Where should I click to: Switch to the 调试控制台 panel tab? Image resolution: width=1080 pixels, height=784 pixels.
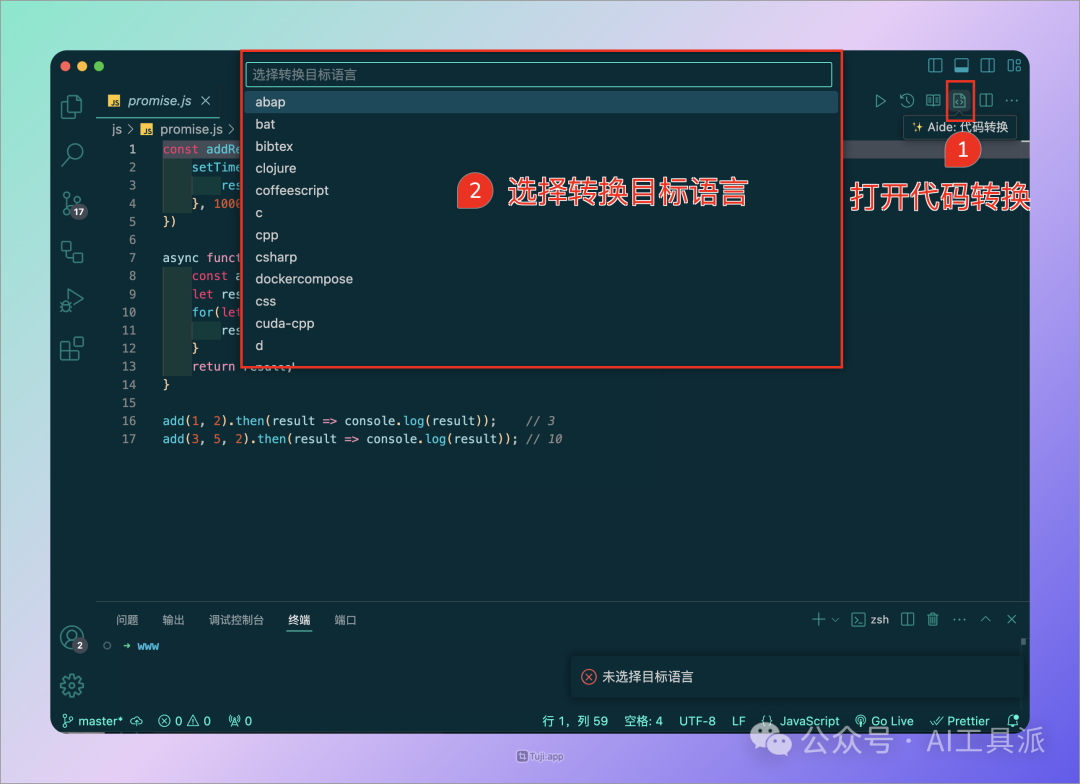236,620
